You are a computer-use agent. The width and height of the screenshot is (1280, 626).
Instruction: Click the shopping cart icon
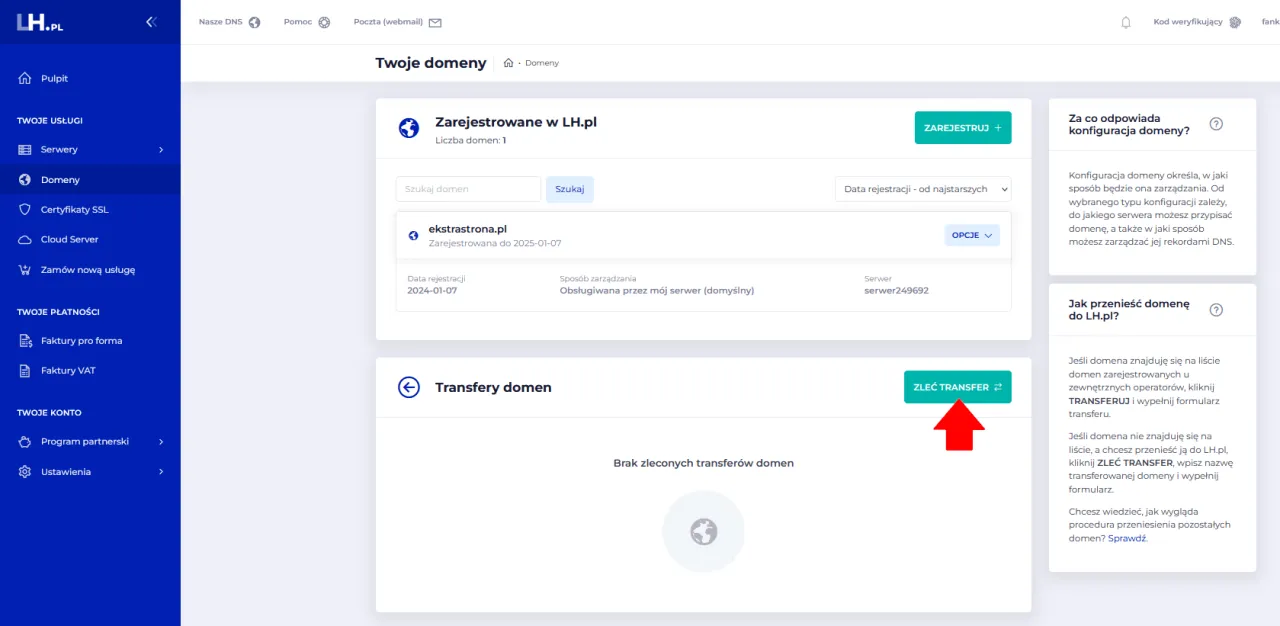[x=25, y=270]
